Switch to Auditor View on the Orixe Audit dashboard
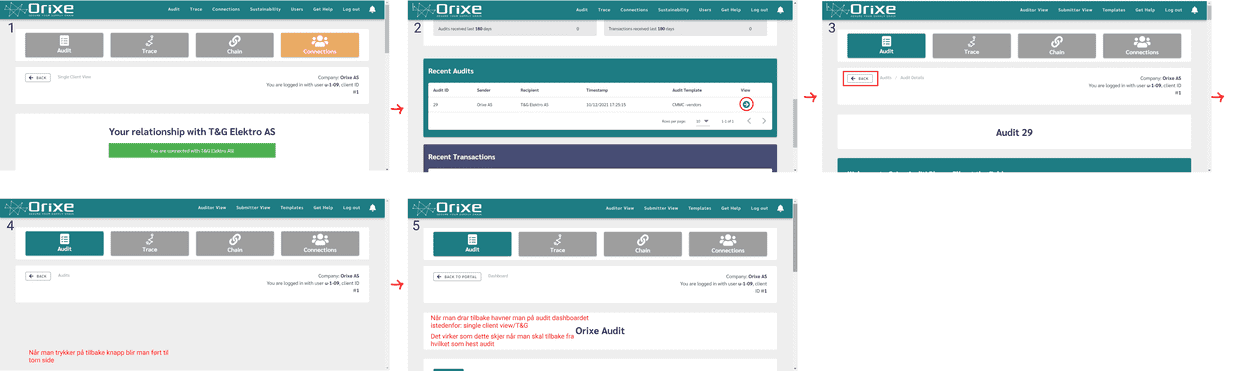Viewport: 1260px width, 371px height. 620,208
